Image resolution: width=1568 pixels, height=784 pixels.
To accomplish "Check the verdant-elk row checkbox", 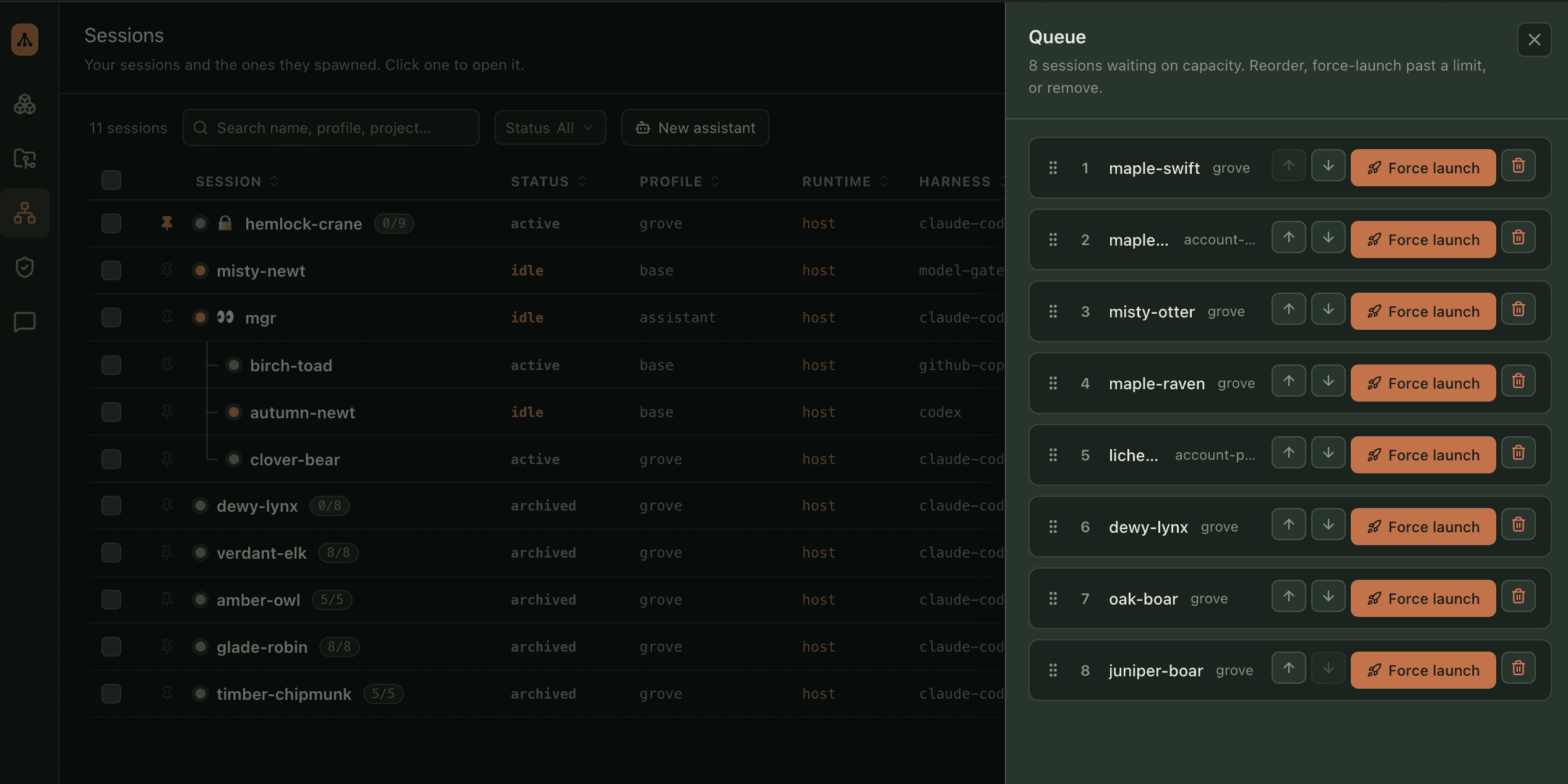I will tap(111, 553).
